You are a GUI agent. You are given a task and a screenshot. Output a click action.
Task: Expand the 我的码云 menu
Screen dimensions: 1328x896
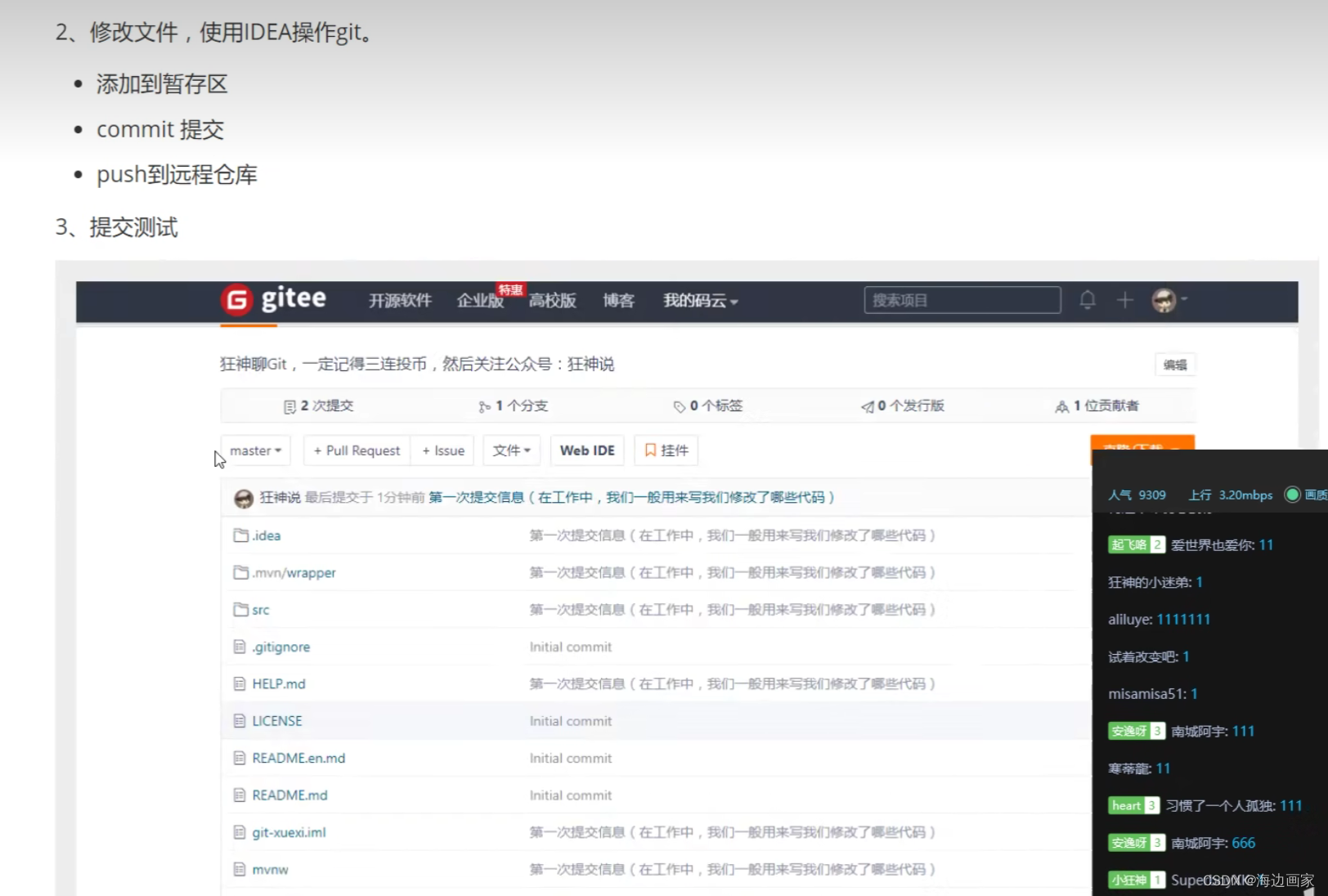tap(701, 301)
